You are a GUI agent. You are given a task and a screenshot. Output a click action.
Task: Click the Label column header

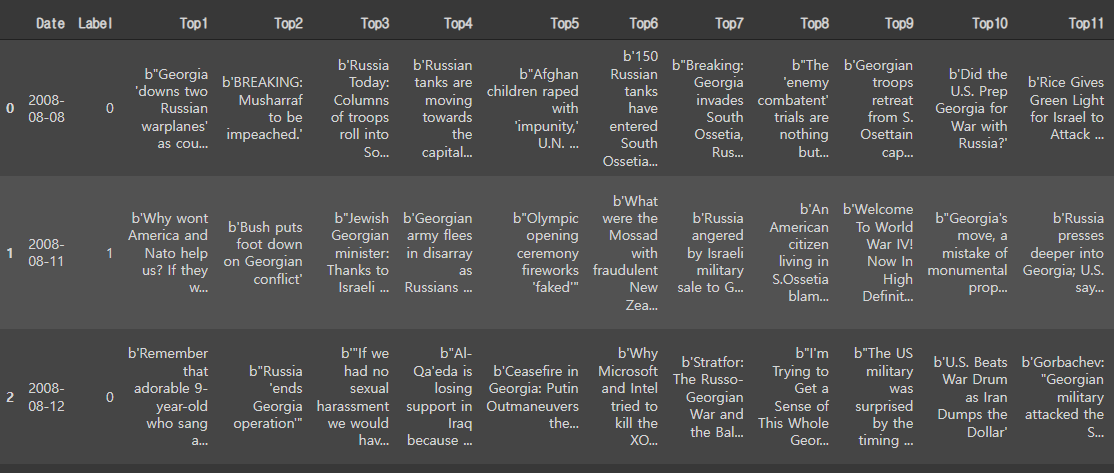(95, 23)
